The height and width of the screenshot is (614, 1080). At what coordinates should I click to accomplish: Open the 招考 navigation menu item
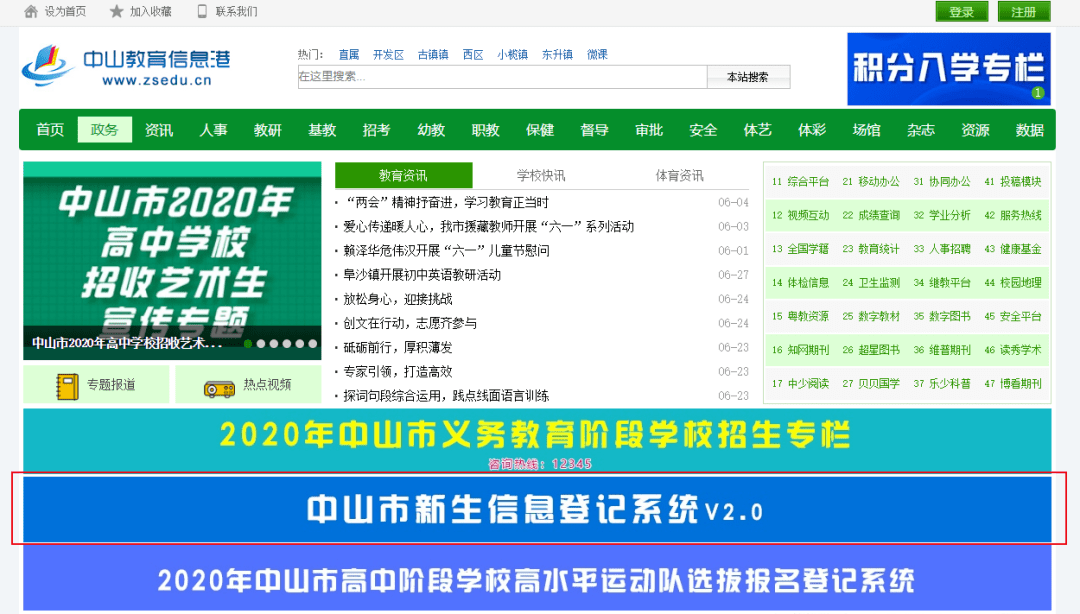click(x=376, y=130)
